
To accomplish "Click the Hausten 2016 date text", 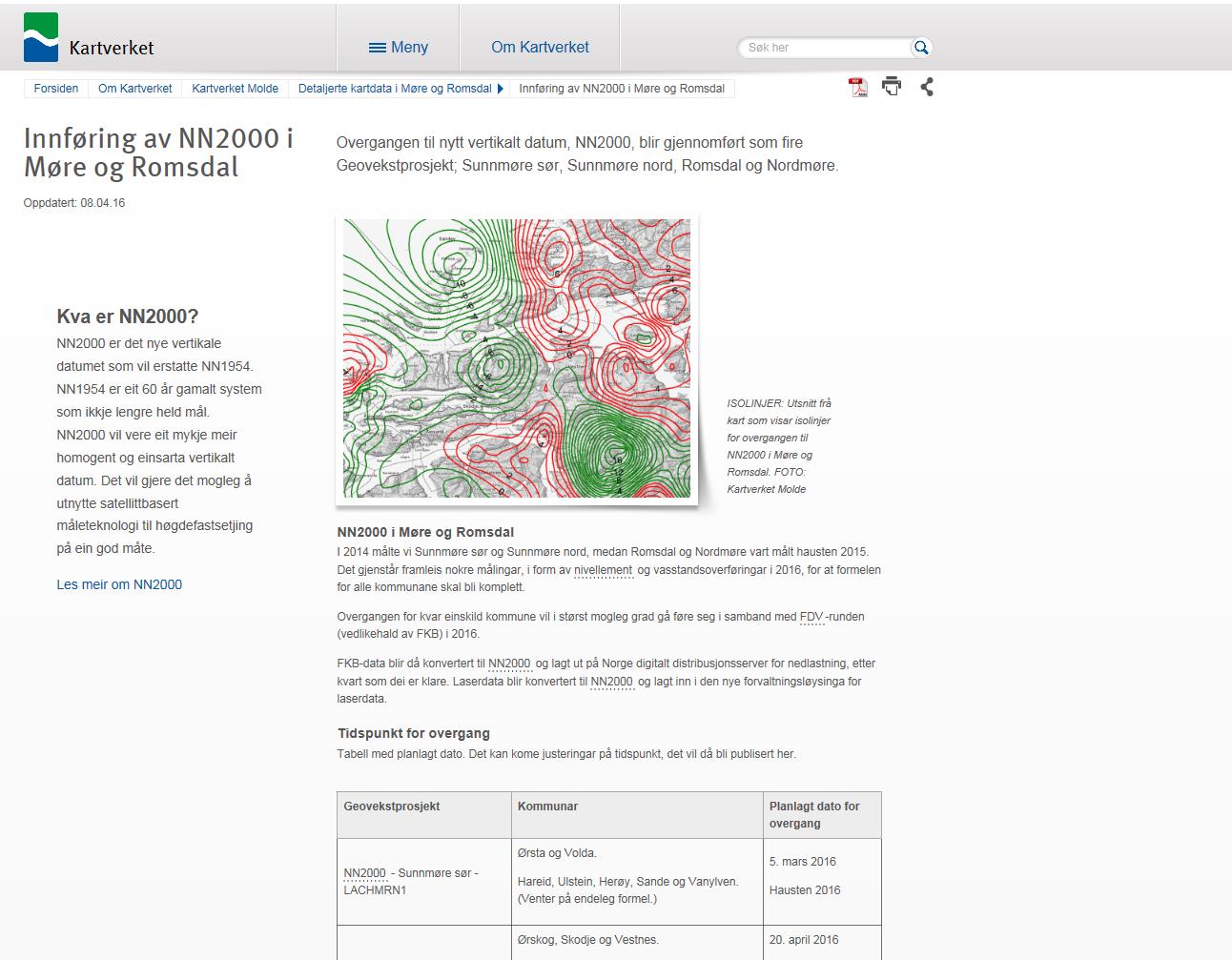I will click(x=805, y=890).
